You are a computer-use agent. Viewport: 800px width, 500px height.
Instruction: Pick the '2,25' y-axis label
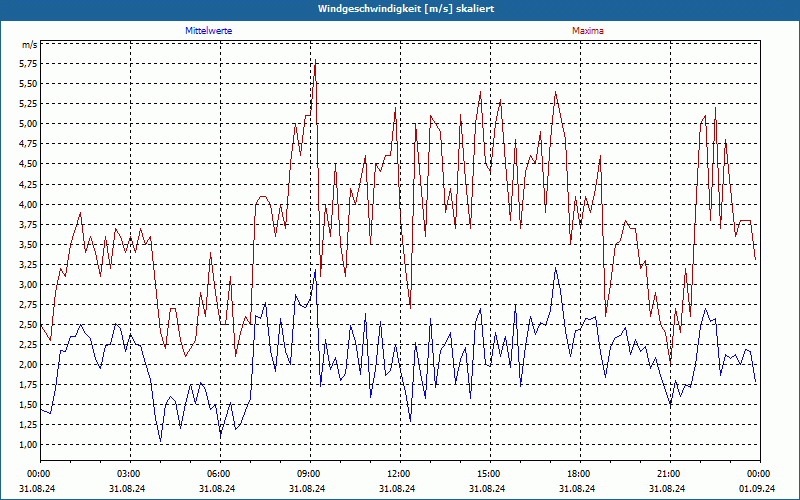tap(28, 344)
